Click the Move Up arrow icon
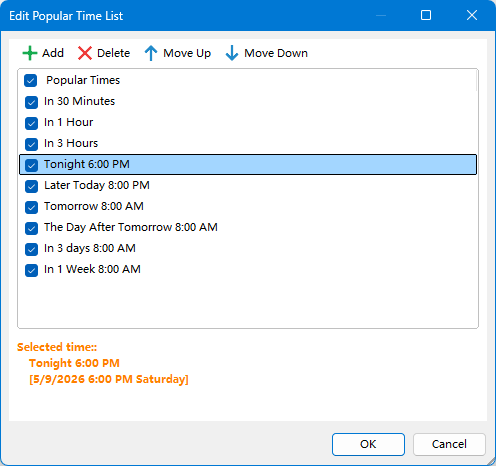This screenshot has height=466, width=496. (x=151, y=53)
